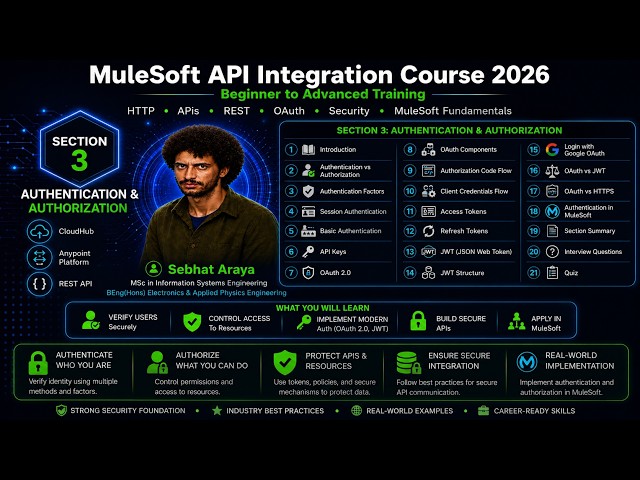This screenshot has height=480, width=640.
Task: Click the Authorize What You Can Do icon
Action: (x=157, y=362)
